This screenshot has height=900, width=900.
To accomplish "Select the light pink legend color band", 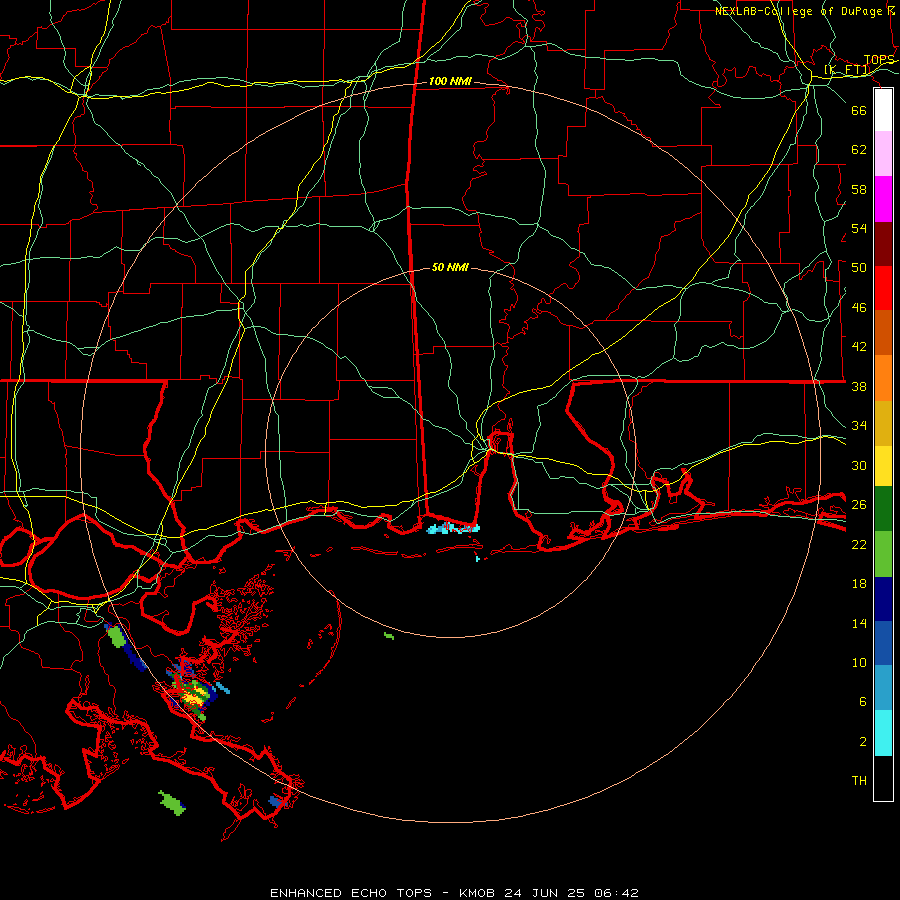I will 883,154.
